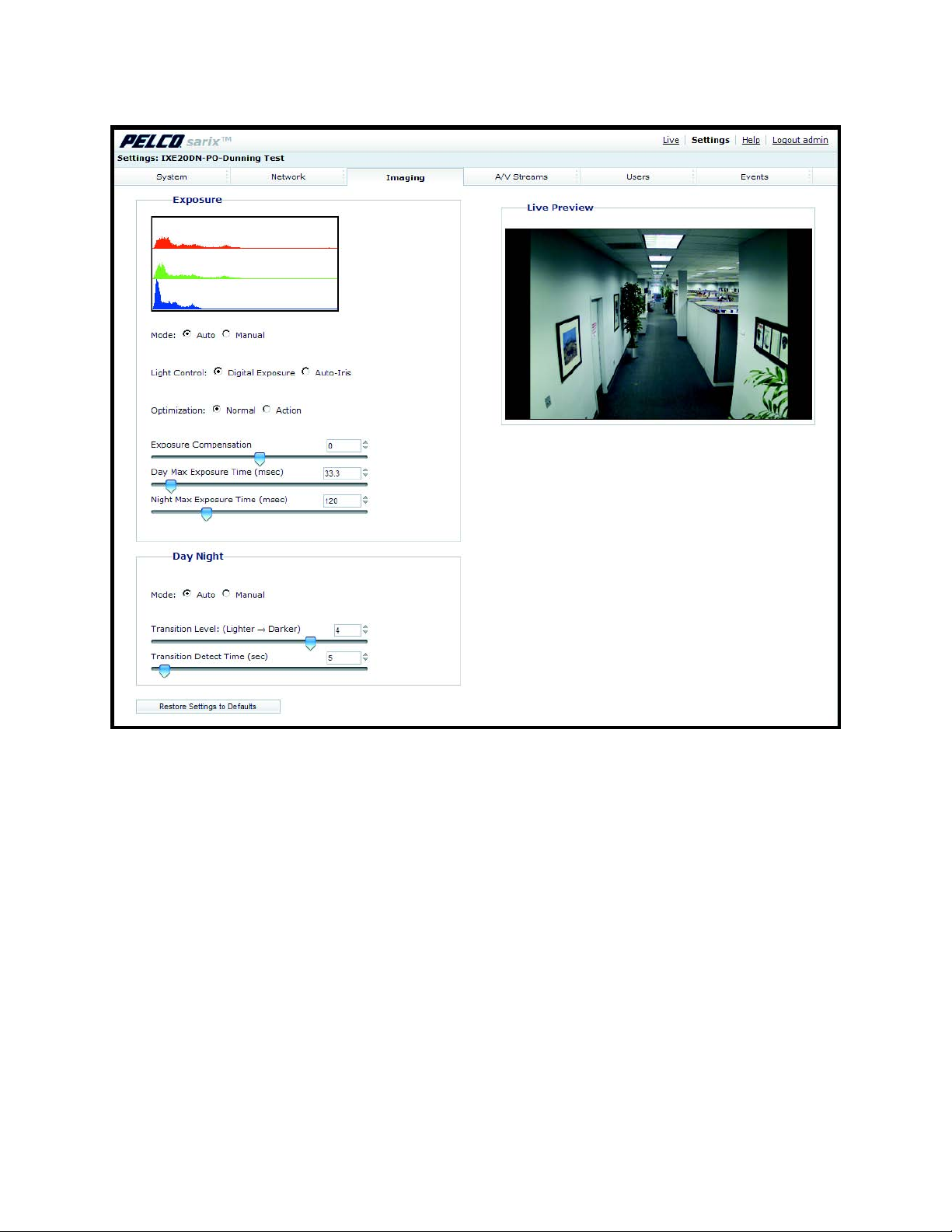952x1232 pixels.
Task: Open the Live view link
Action: [x=671, y=141]
